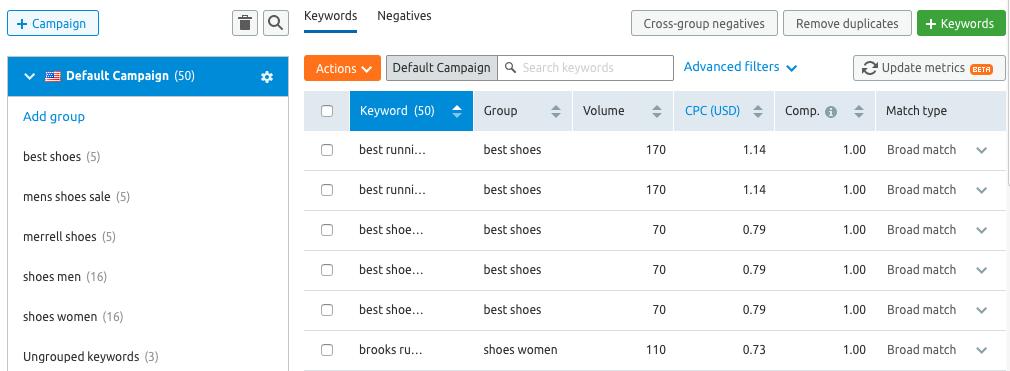Image resolution: width=1010 pixels, height=371 pixels.
Task: Click the Comp. info icon
Action: point(831,111)
